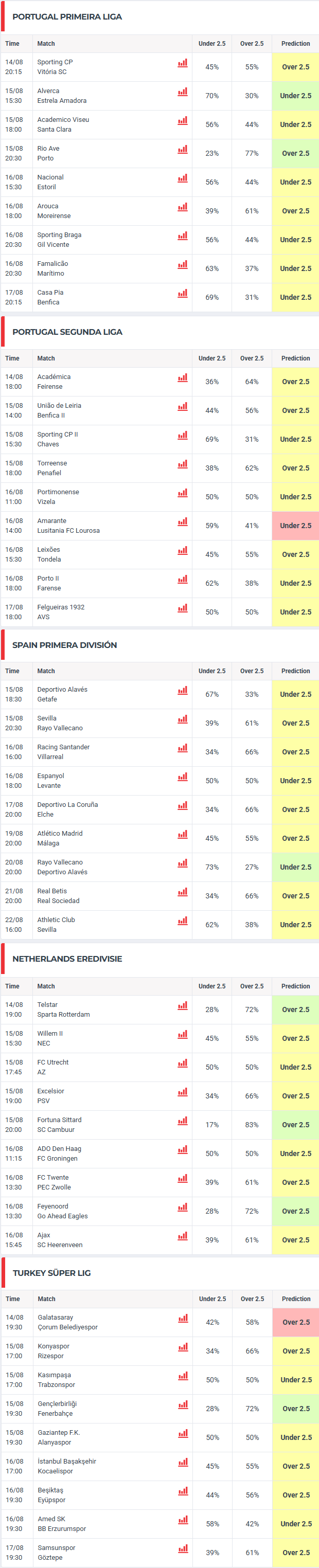Viewport: 319px width, 1568px height.
Task: View stats icon for Amarante vs Lusitania FC Lourosa
Action: (x=183, y=521)
